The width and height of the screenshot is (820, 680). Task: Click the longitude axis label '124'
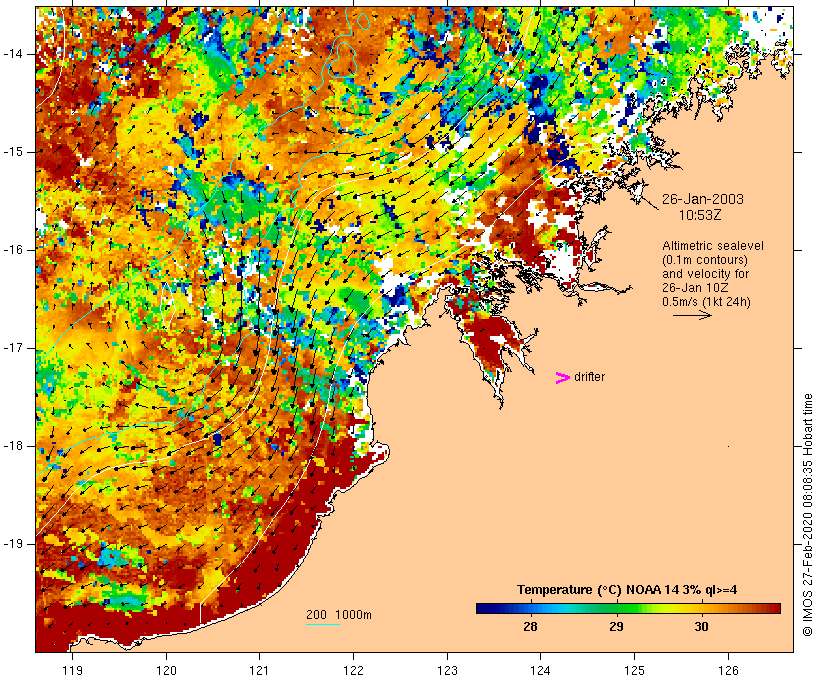pyautogui.click(x=540, y=670)
